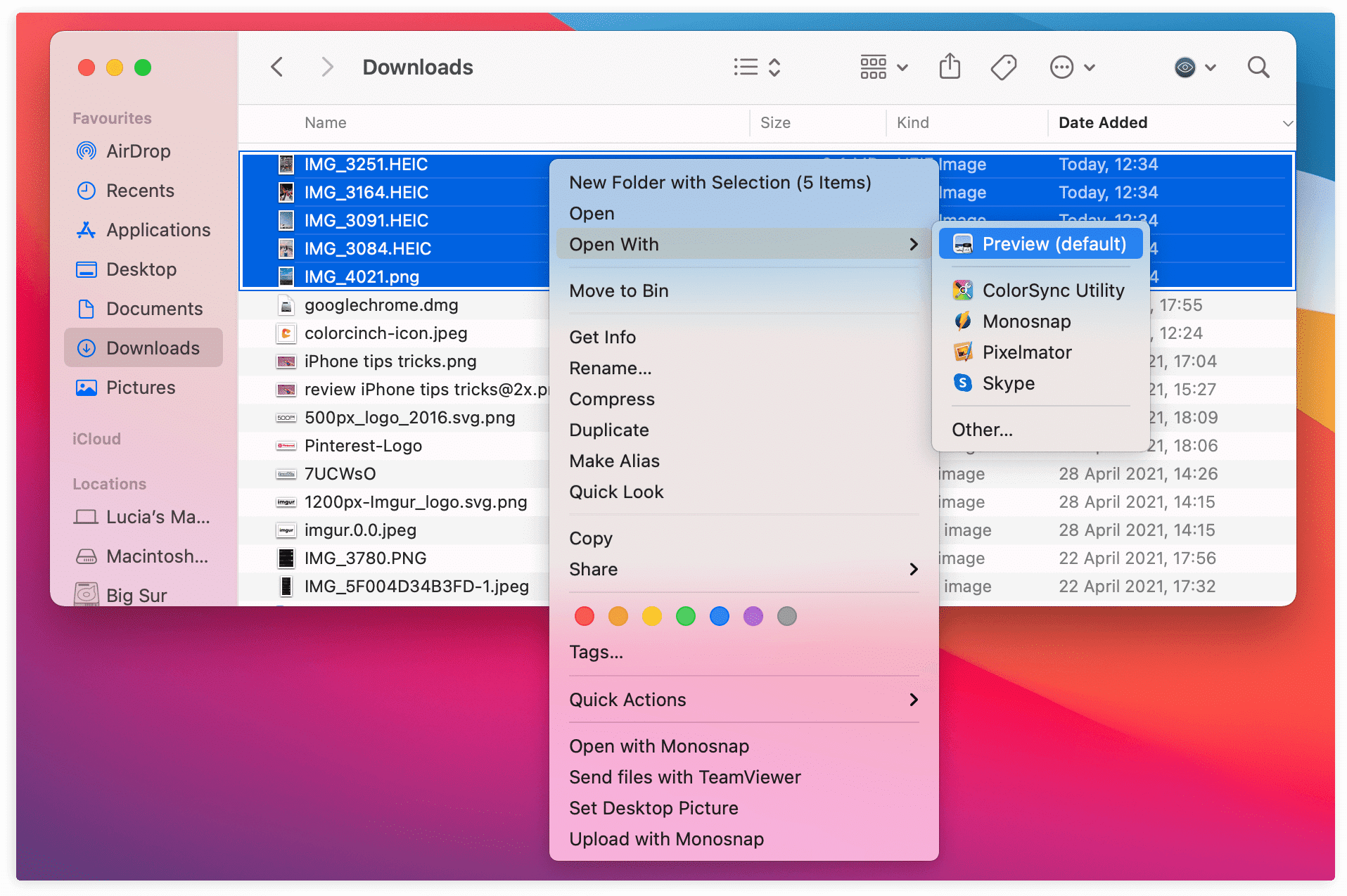The width and height of the screenshot is (1347, 896).
Task: Open images with Pixelmator
Action: click(x=1026, y=352)
